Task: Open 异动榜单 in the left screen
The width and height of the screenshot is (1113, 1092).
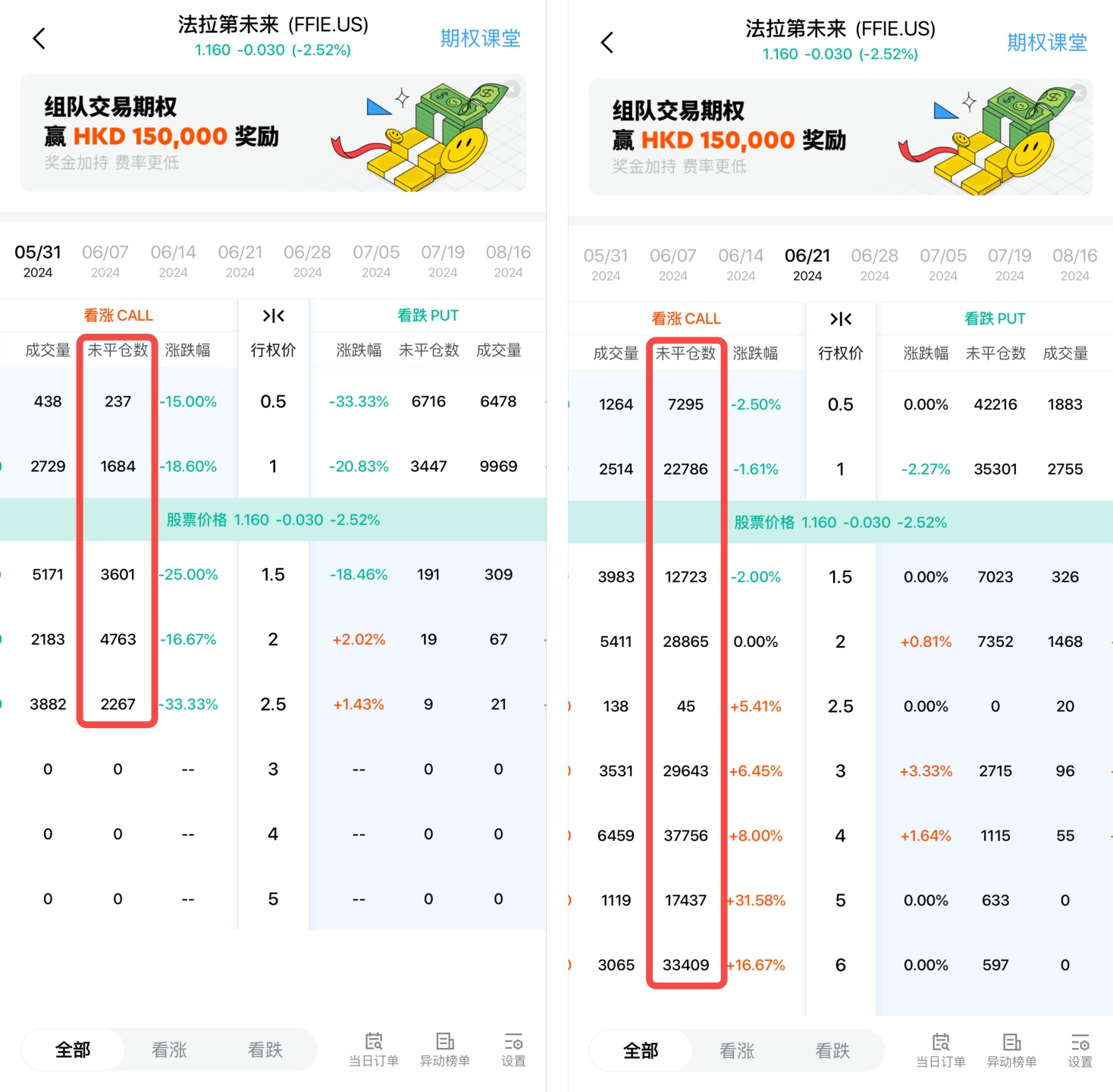Action: point(445,1050)
